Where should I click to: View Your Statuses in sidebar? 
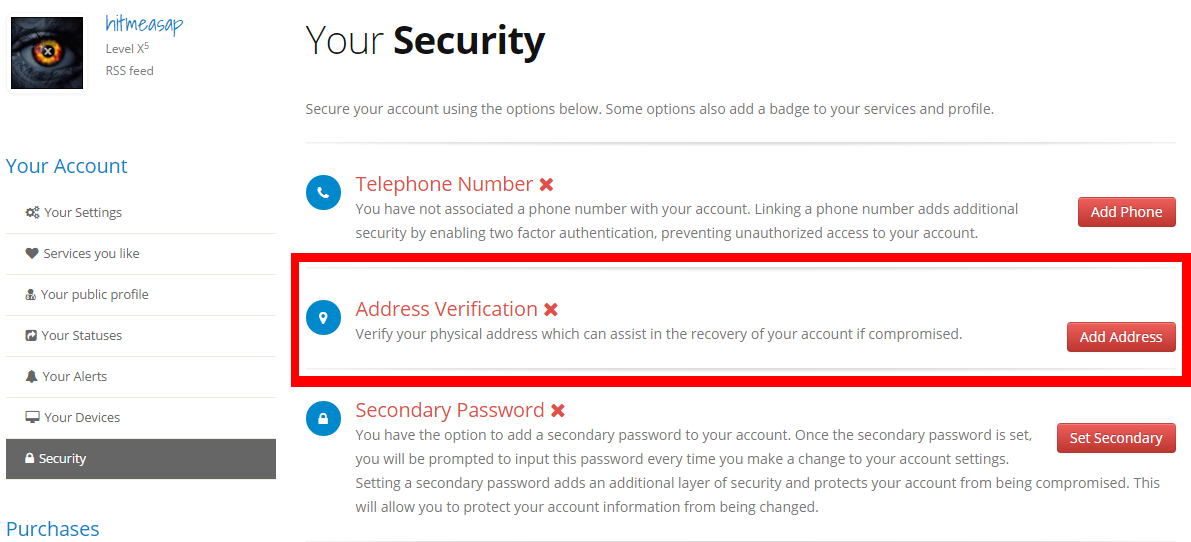point(81,335)
